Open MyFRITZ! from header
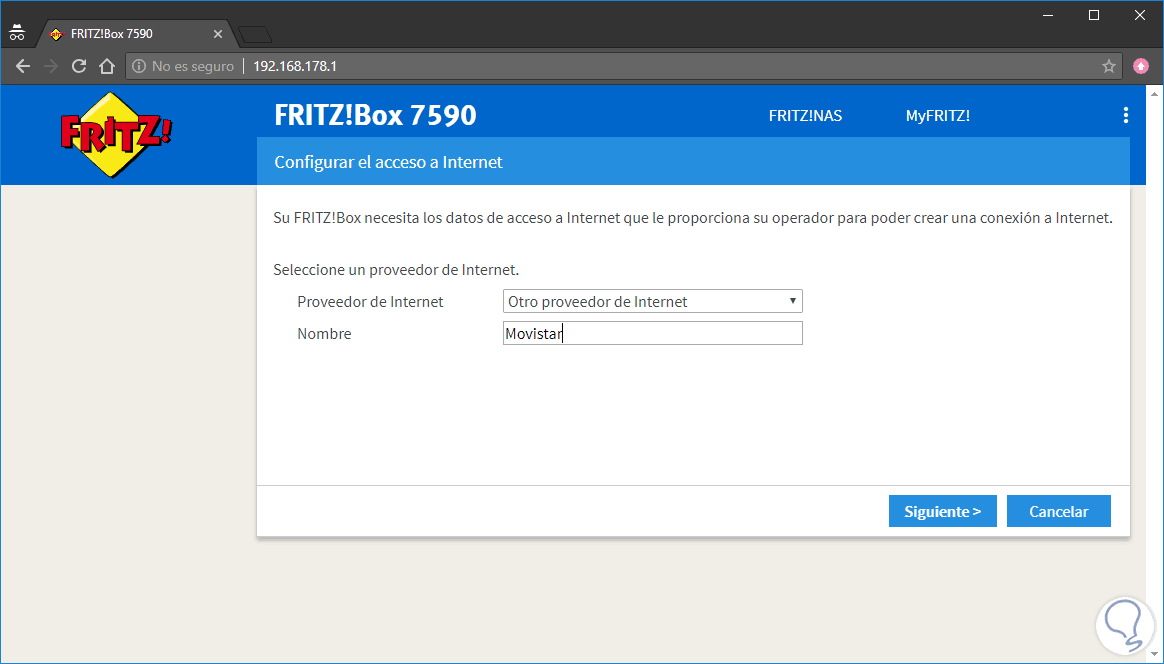1164x664 pixels. pyautogui.click(x=938, y=116)
